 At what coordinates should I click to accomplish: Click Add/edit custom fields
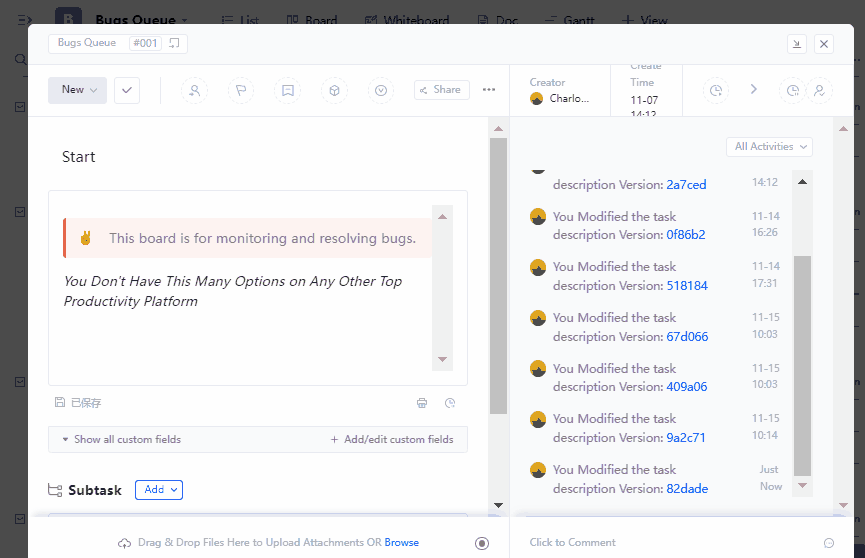click(x=392, y=439)
